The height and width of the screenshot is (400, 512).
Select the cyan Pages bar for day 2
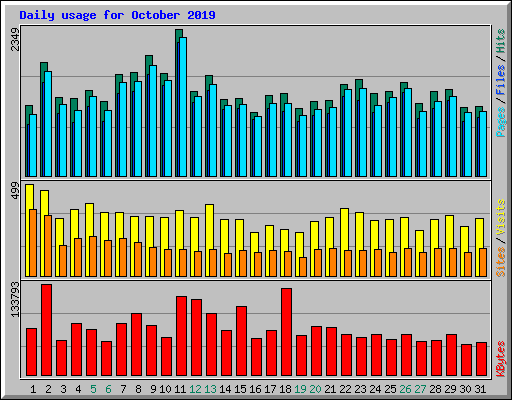coord(48,124)
